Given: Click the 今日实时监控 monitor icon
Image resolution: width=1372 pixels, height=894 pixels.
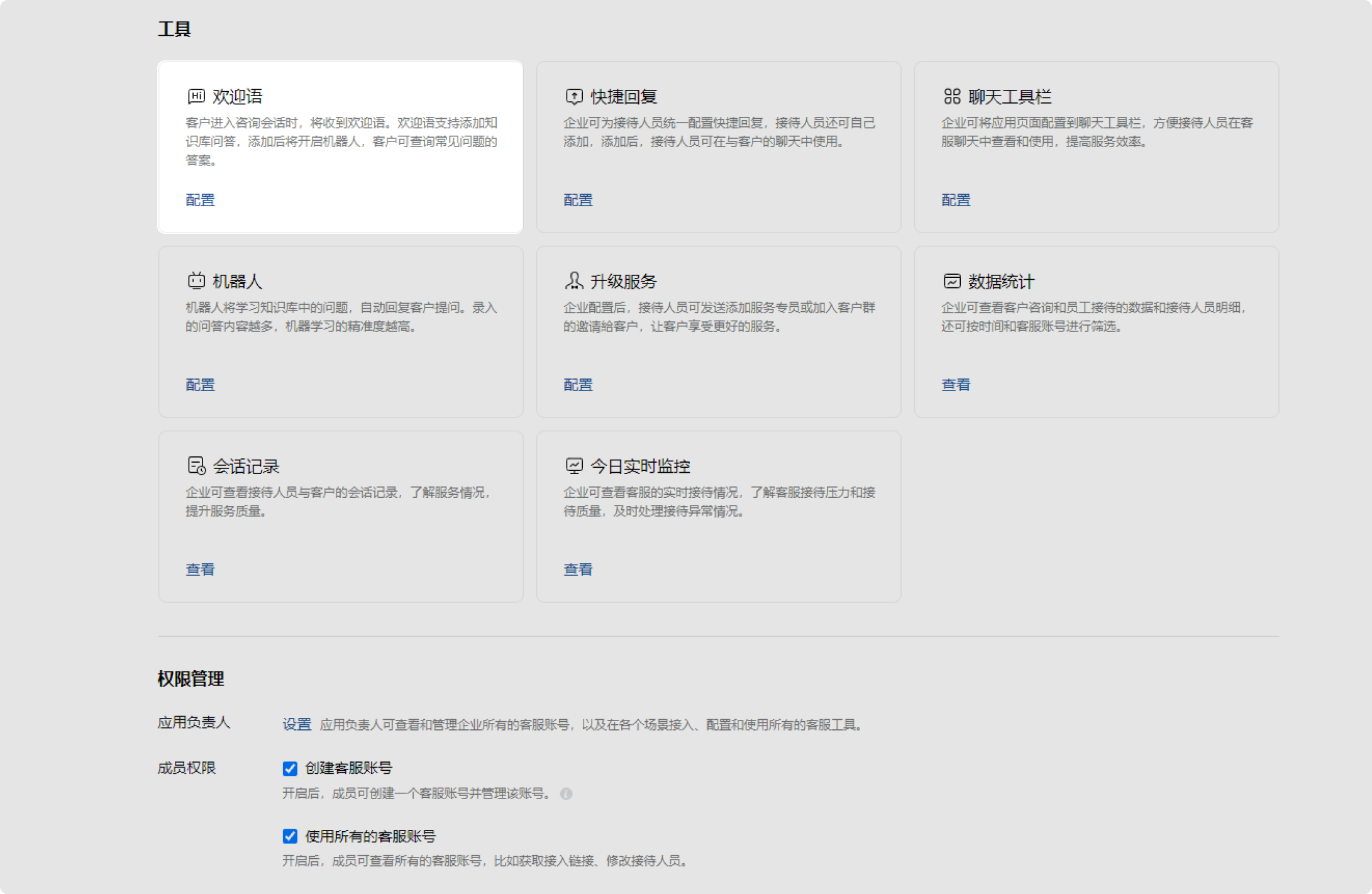Looking at the screenshot, I should (574, 465).
